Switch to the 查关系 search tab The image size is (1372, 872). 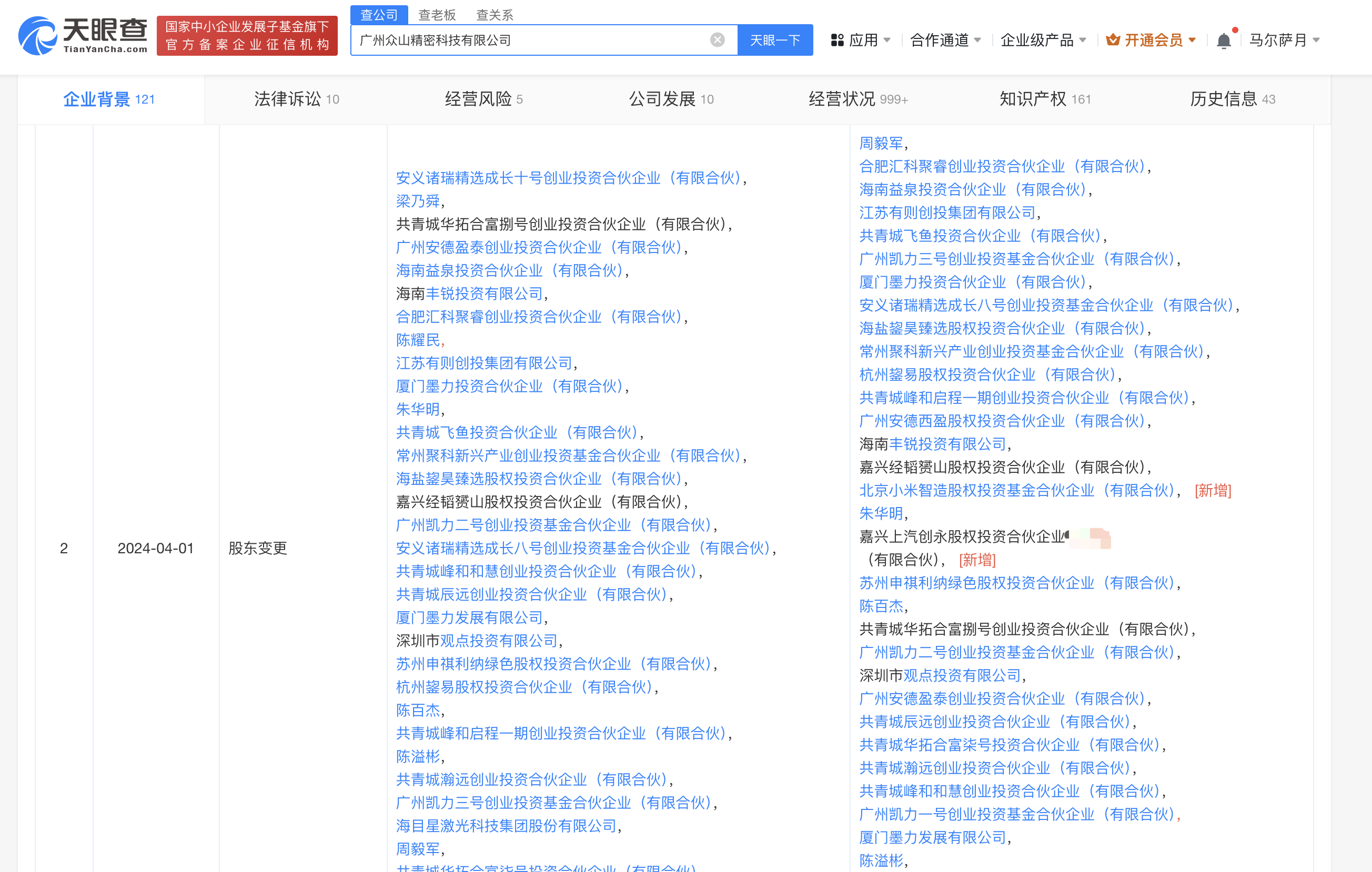tap(495, 15)
